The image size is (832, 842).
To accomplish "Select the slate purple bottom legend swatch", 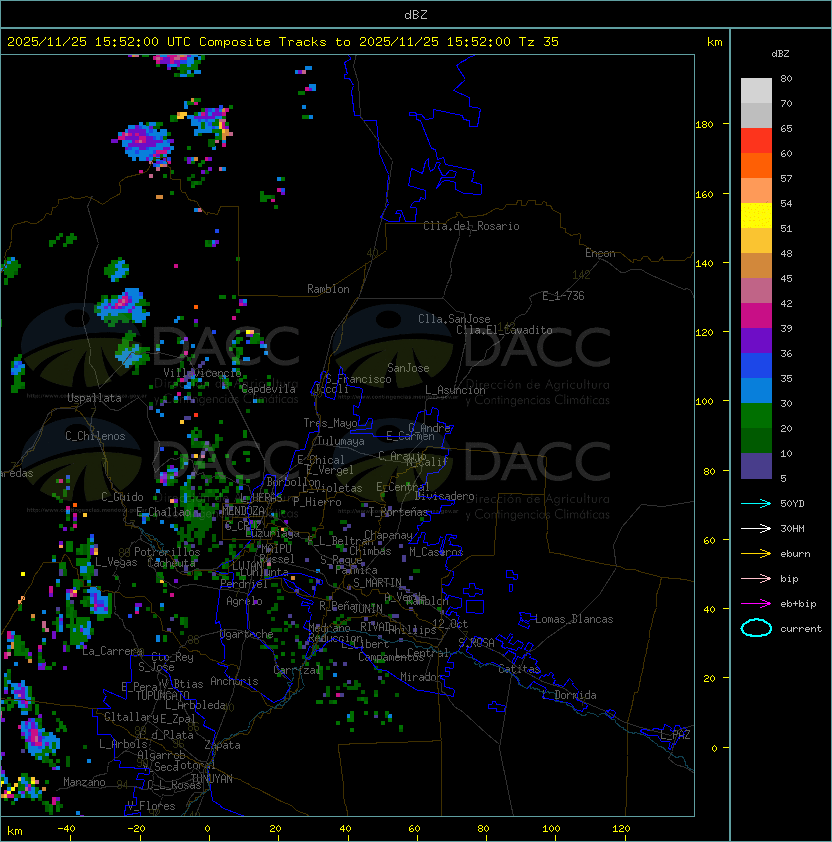I will click(x=756, y=466).
